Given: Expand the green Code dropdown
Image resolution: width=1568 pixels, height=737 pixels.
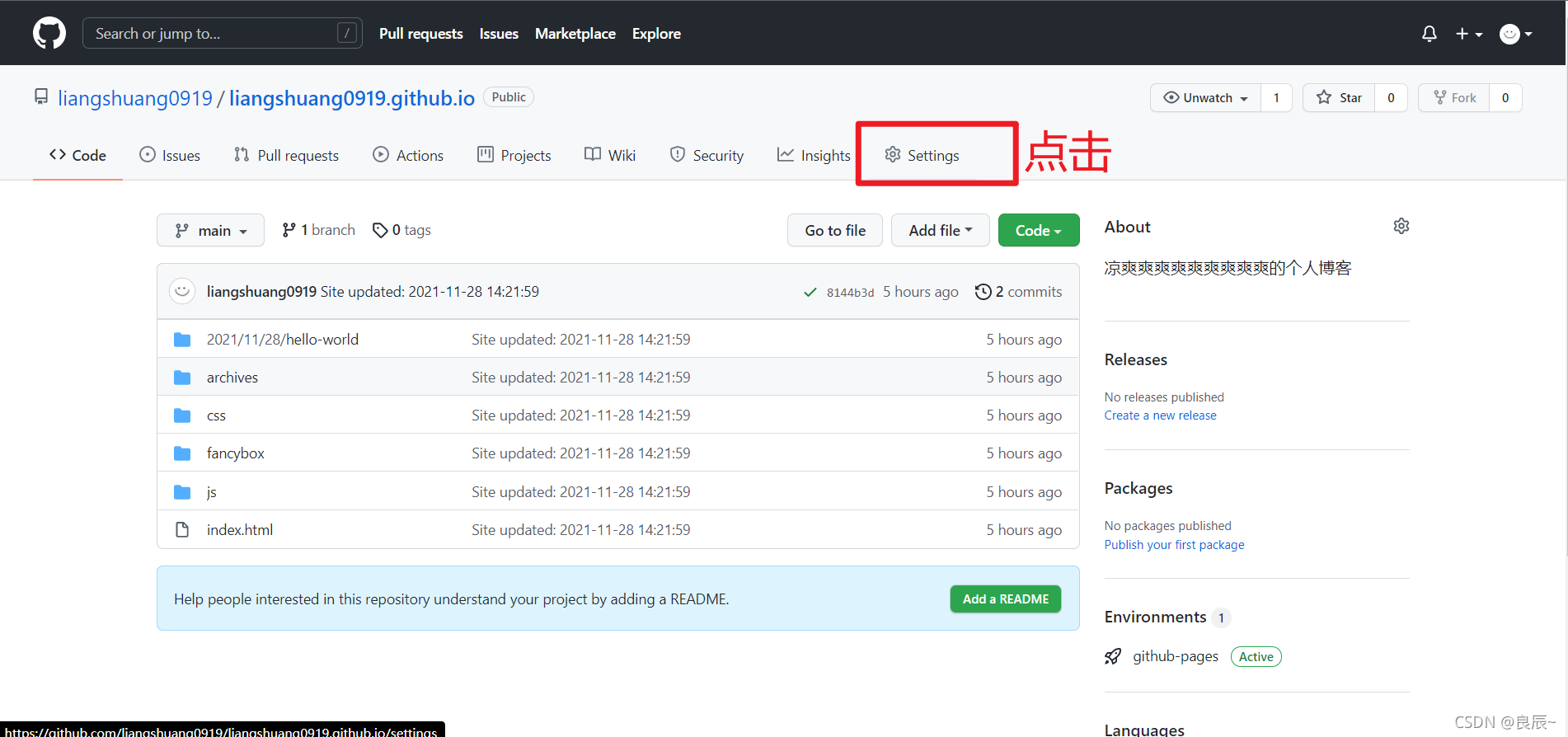Looking at the screenshot, I should pyautogui.click(x=1039, y=230).
